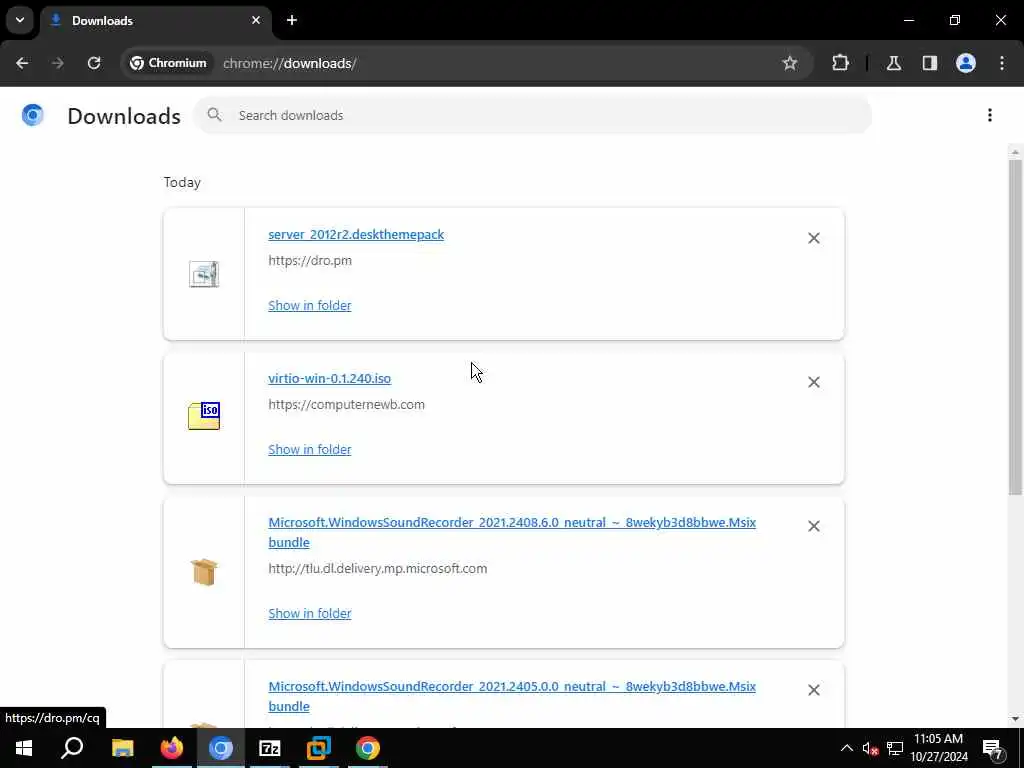This screenshot has width=1024, height=768.
Task: Remove WindowsSoundRecorder 2021.2408.6.0 from list
Action: point(813,526)
